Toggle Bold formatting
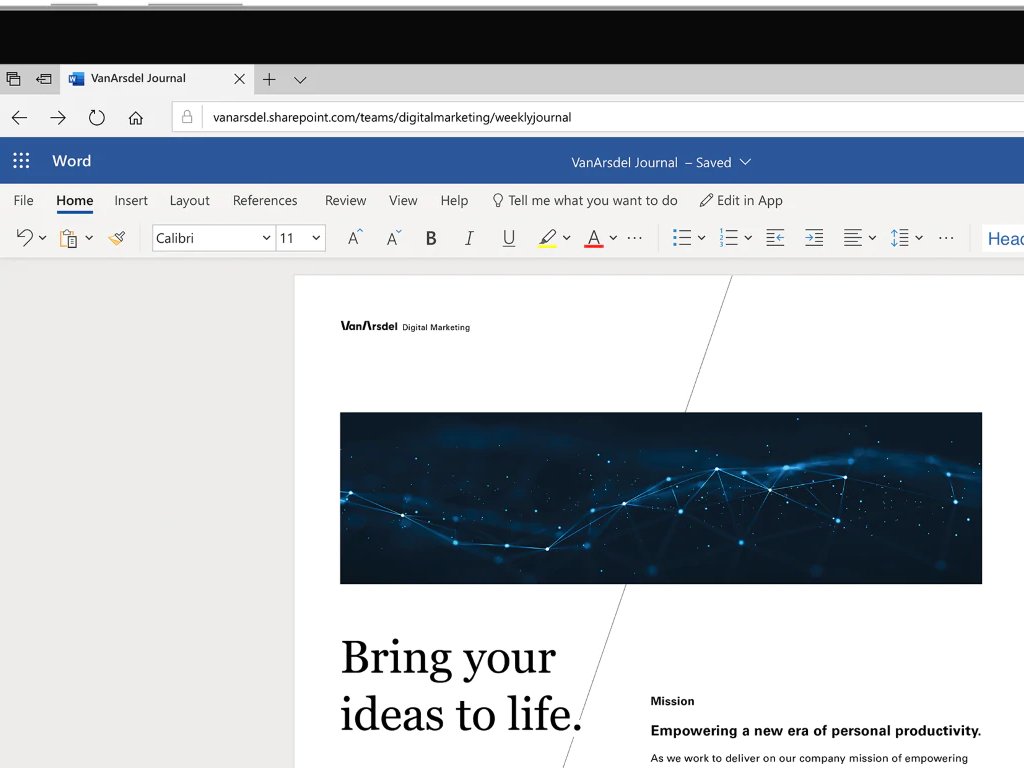 431,238
